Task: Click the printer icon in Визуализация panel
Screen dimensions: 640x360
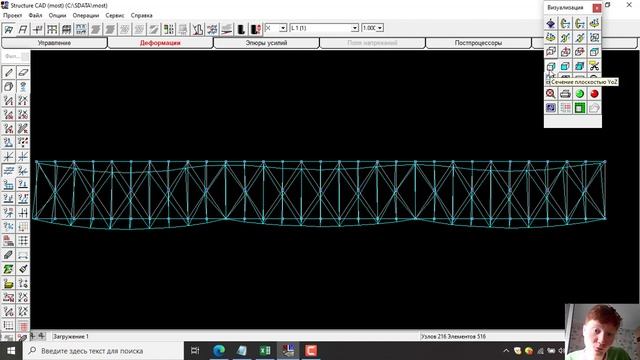Action: click(565, 93)
